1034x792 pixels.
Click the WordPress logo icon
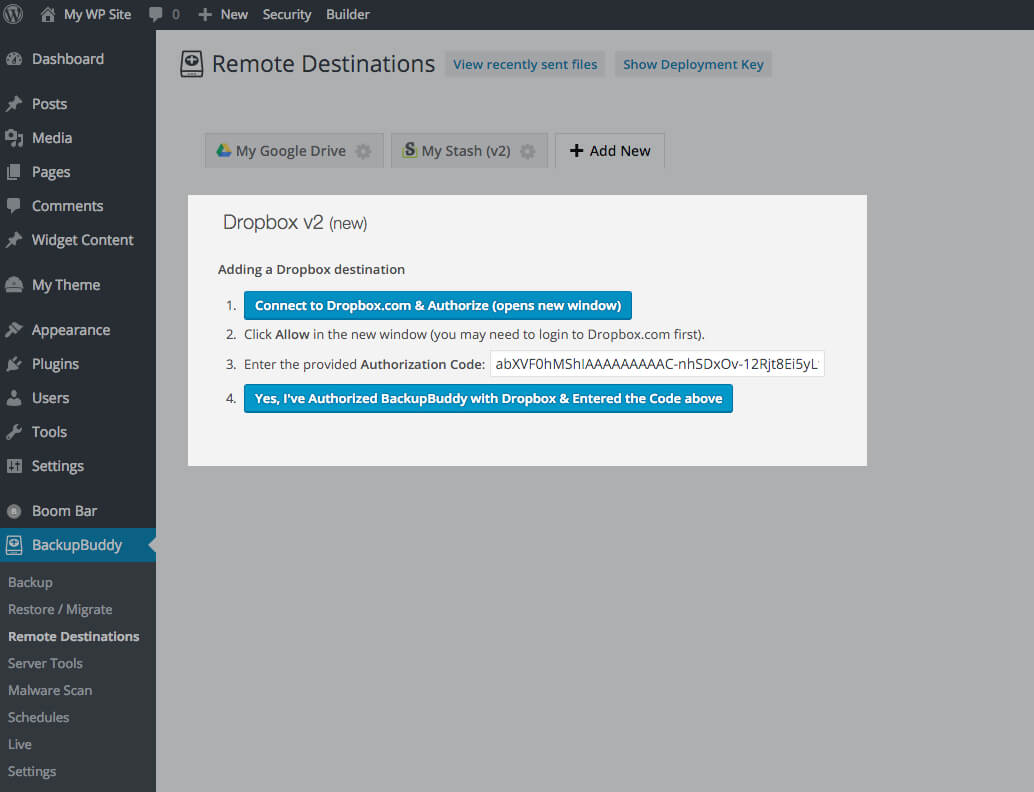[13, 14]
